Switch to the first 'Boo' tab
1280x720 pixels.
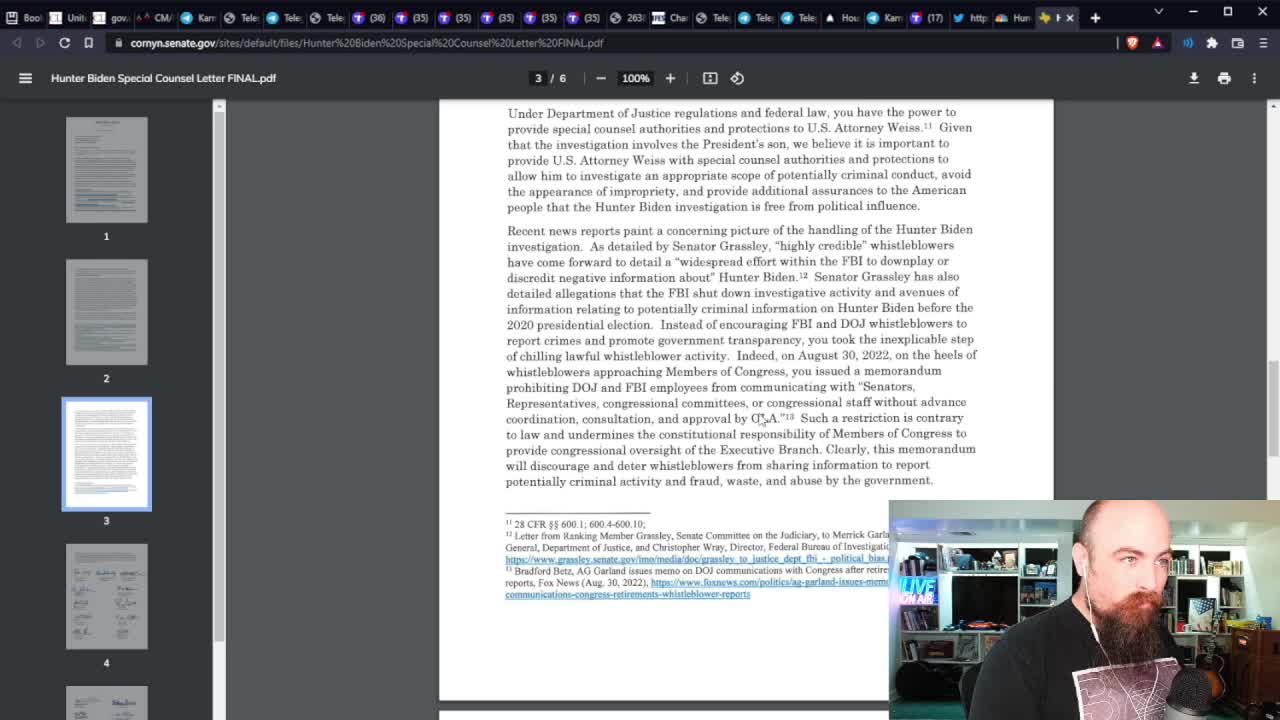[22, 18]
